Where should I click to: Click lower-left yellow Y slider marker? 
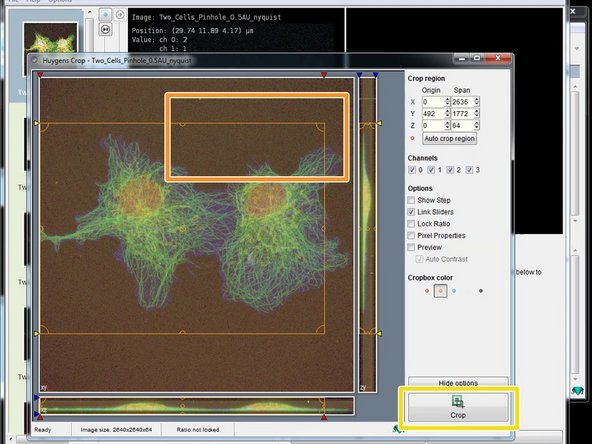(x=37, y=333)
